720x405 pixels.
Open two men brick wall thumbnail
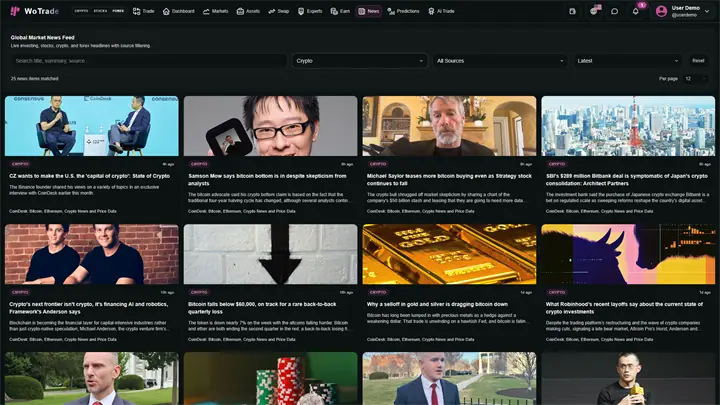pos(92,254)
